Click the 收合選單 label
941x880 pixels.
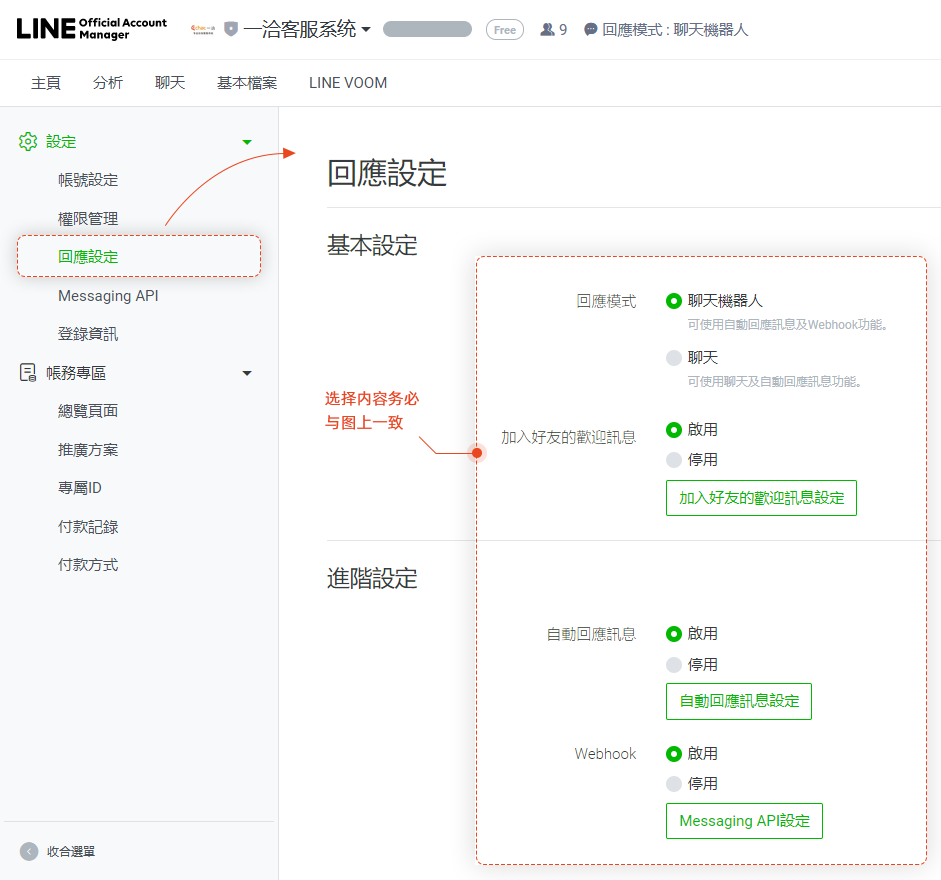[x=71, y=851]
